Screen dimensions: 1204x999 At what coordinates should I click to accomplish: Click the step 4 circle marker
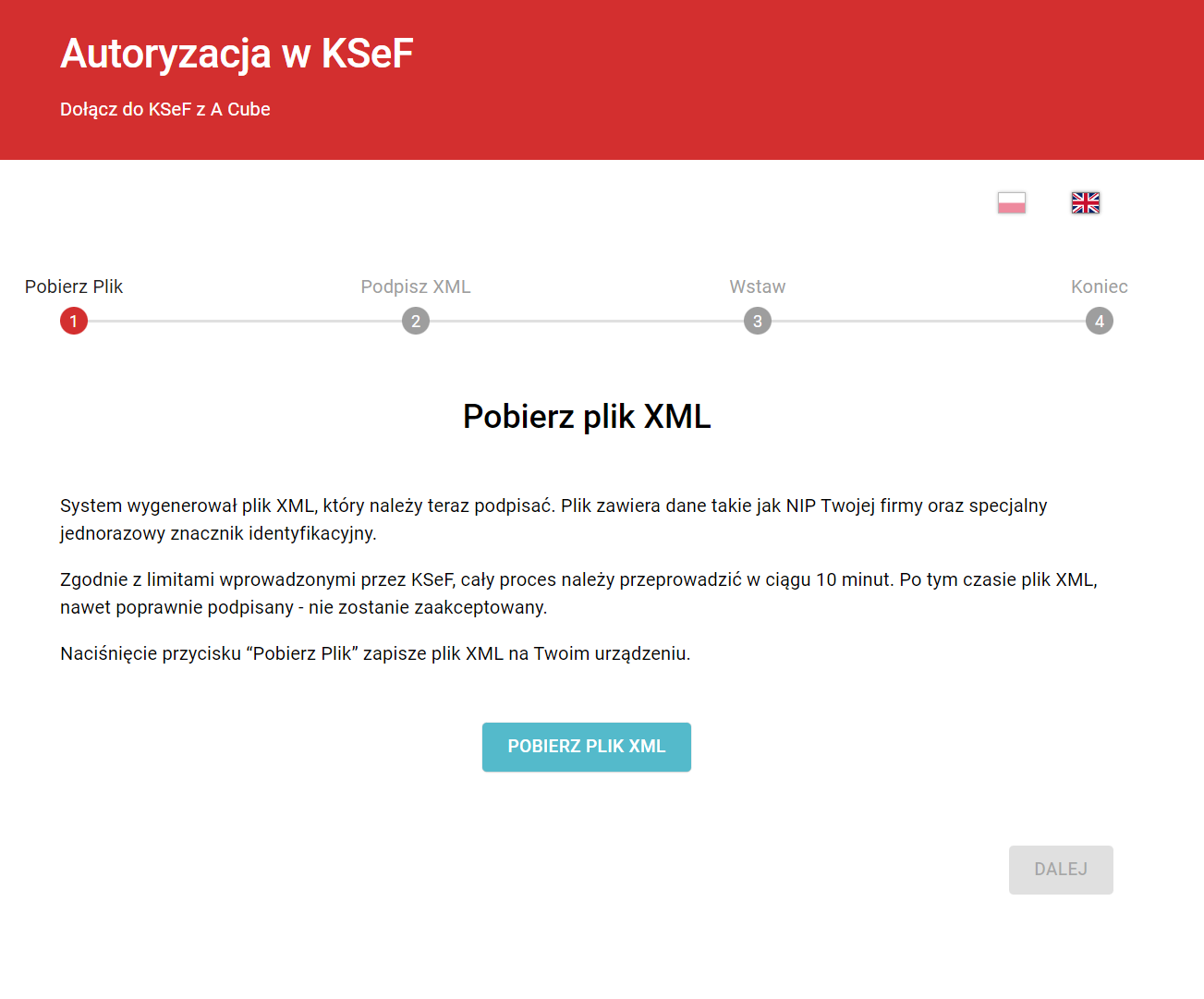(1099, 322)
